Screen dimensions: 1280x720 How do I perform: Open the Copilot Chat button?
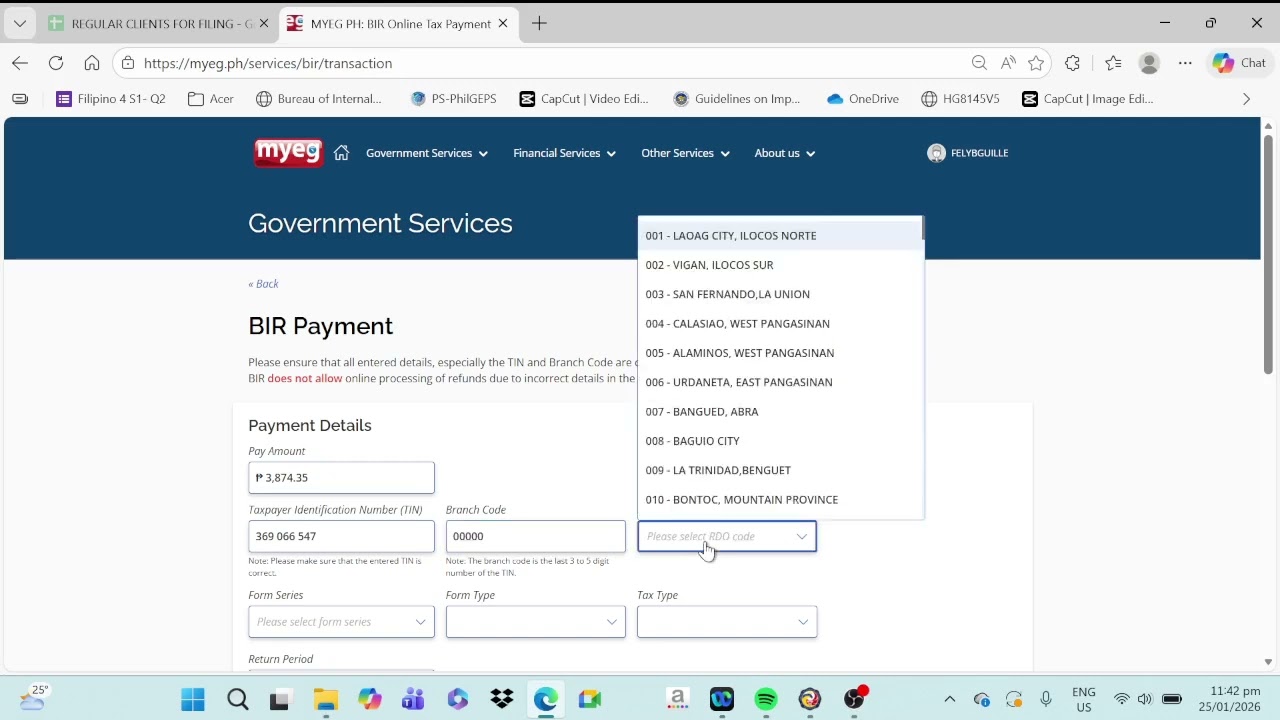[1240, 63]
